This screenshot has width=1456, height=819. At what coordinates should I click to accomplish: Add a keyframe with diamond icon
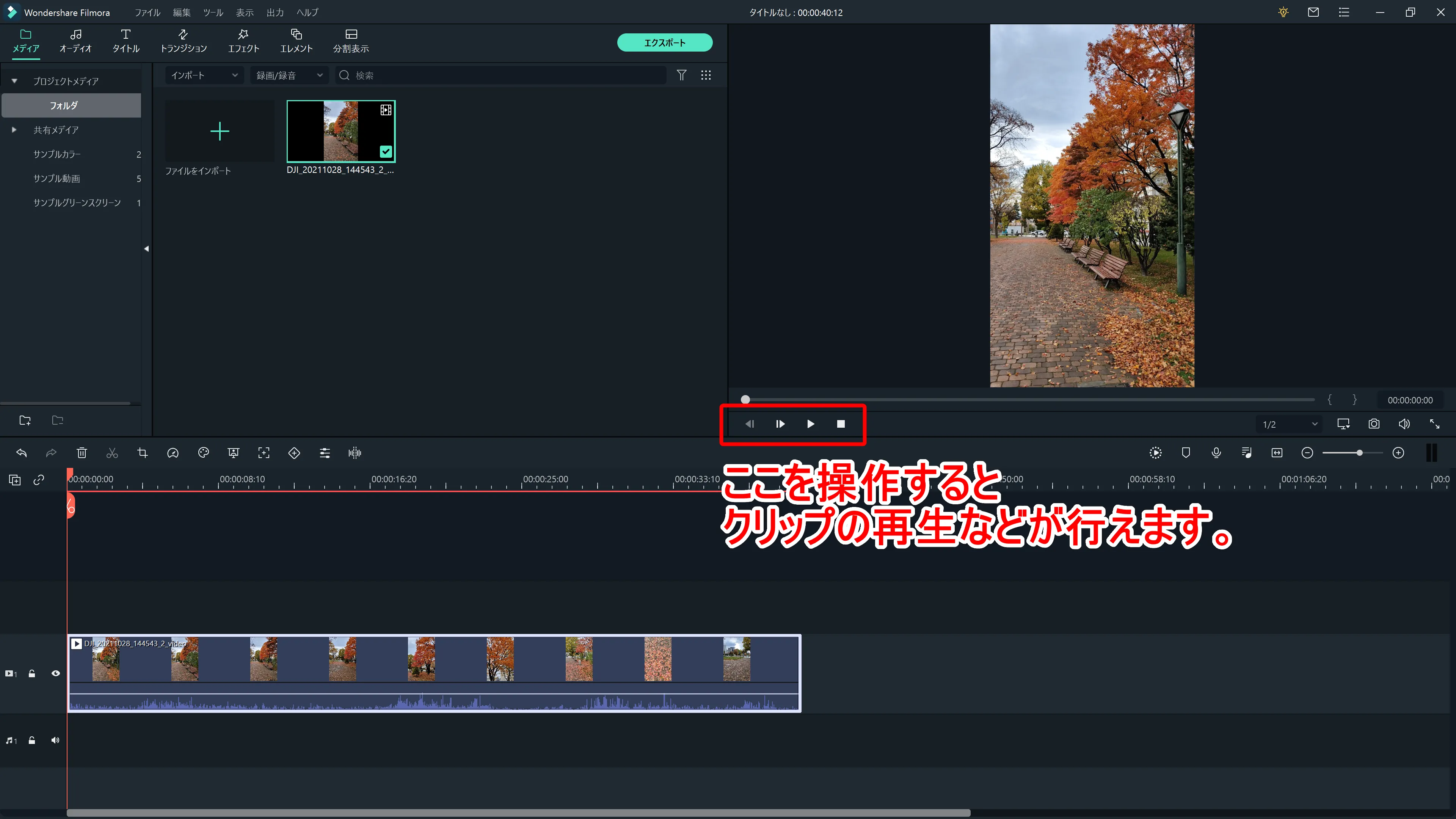(294, 453)
